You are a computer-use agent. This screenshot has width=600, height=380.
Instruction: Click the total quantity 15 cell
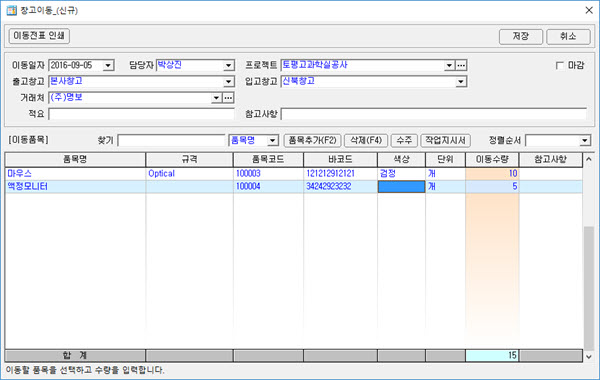pos(492,356)
